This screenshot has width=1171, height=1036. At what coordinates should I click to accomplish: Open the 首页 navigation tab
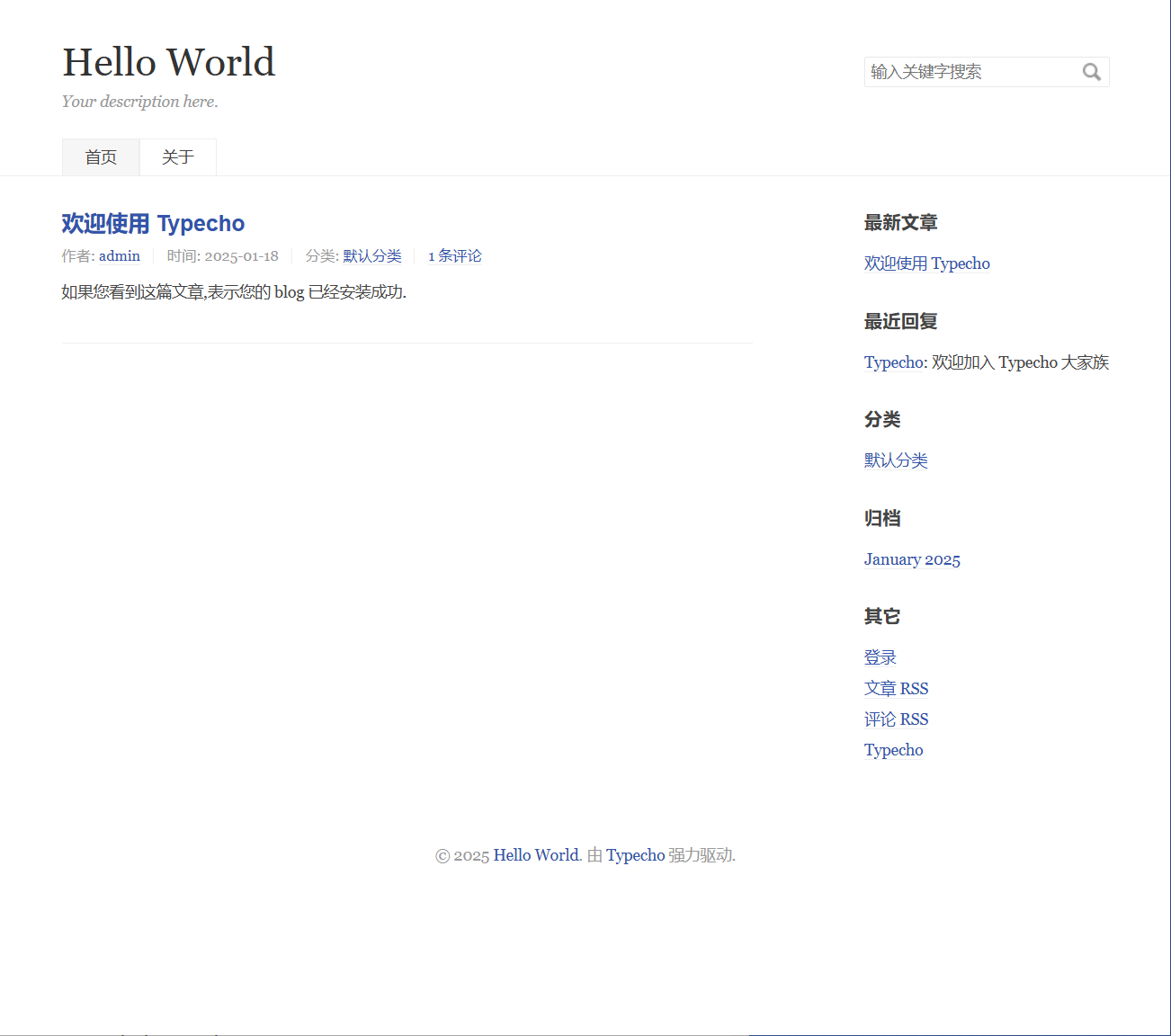point(101,157)
